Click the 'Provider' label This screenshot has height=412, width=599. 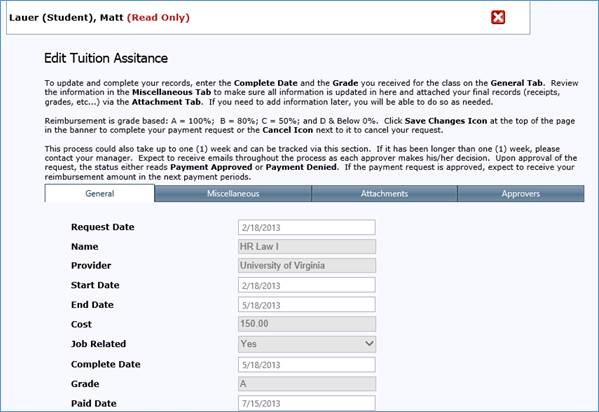point(91,266)
